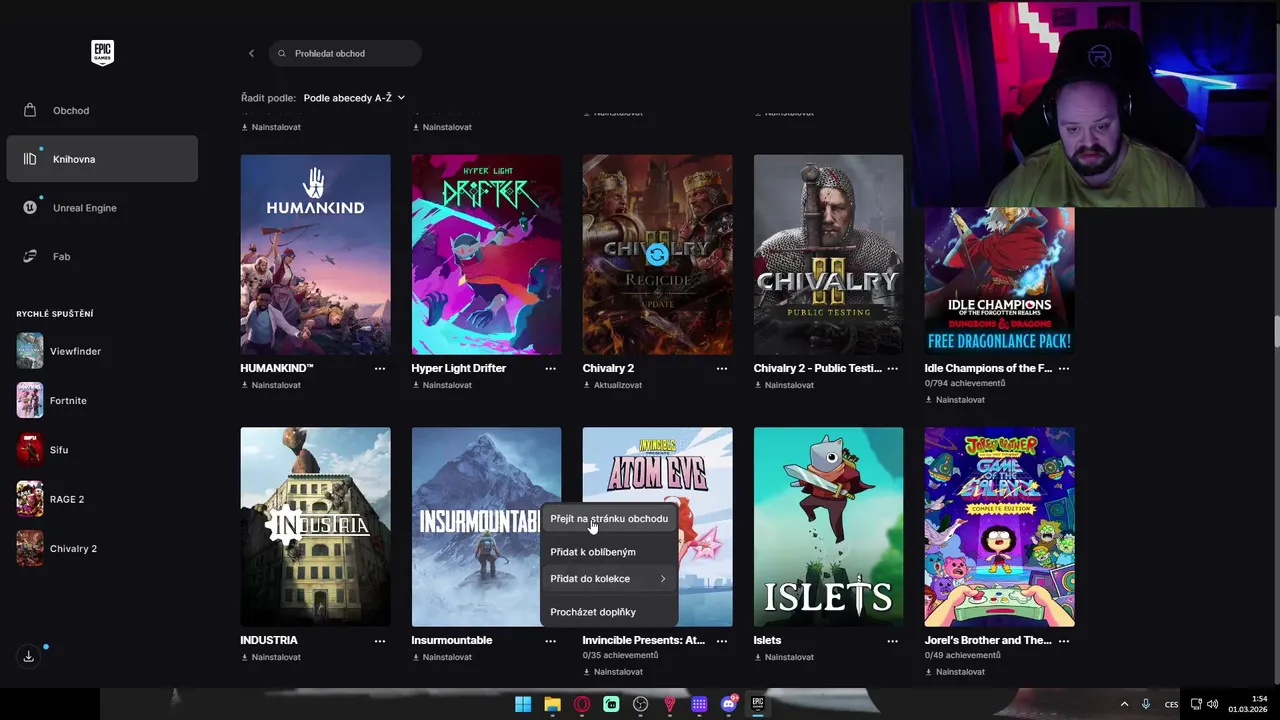The image size is (1280, 720).
Task: Open HUMANKIND cover thumbnail
Action: (x=315, y=254)
